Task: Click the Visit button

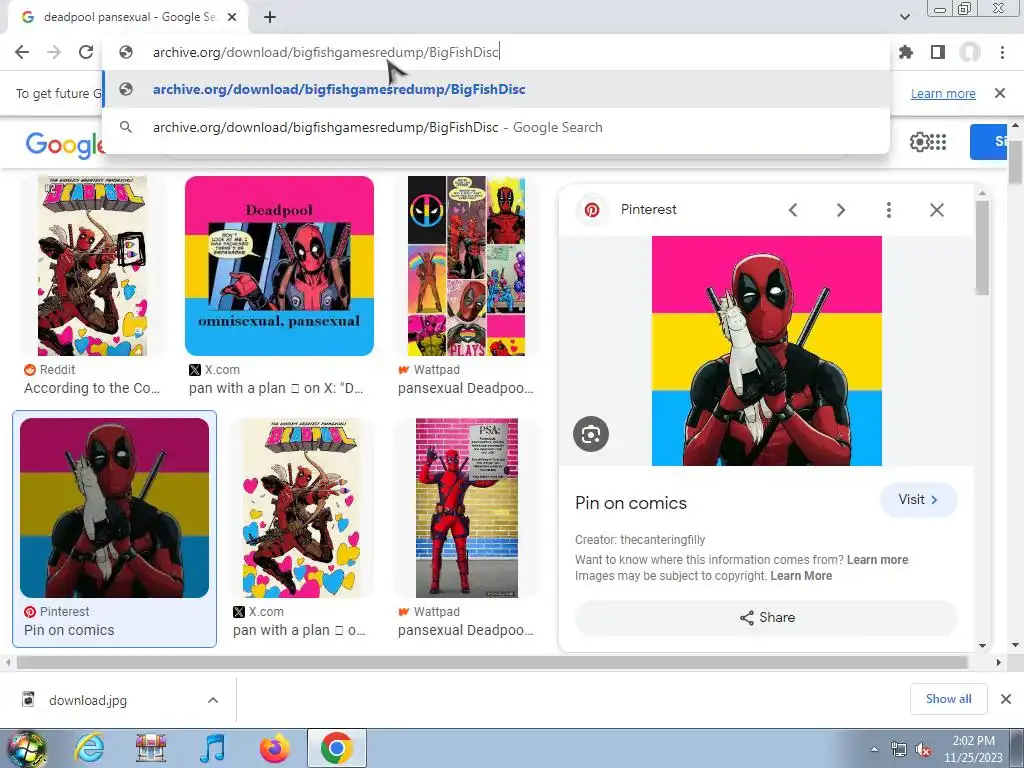Action: 918,500
